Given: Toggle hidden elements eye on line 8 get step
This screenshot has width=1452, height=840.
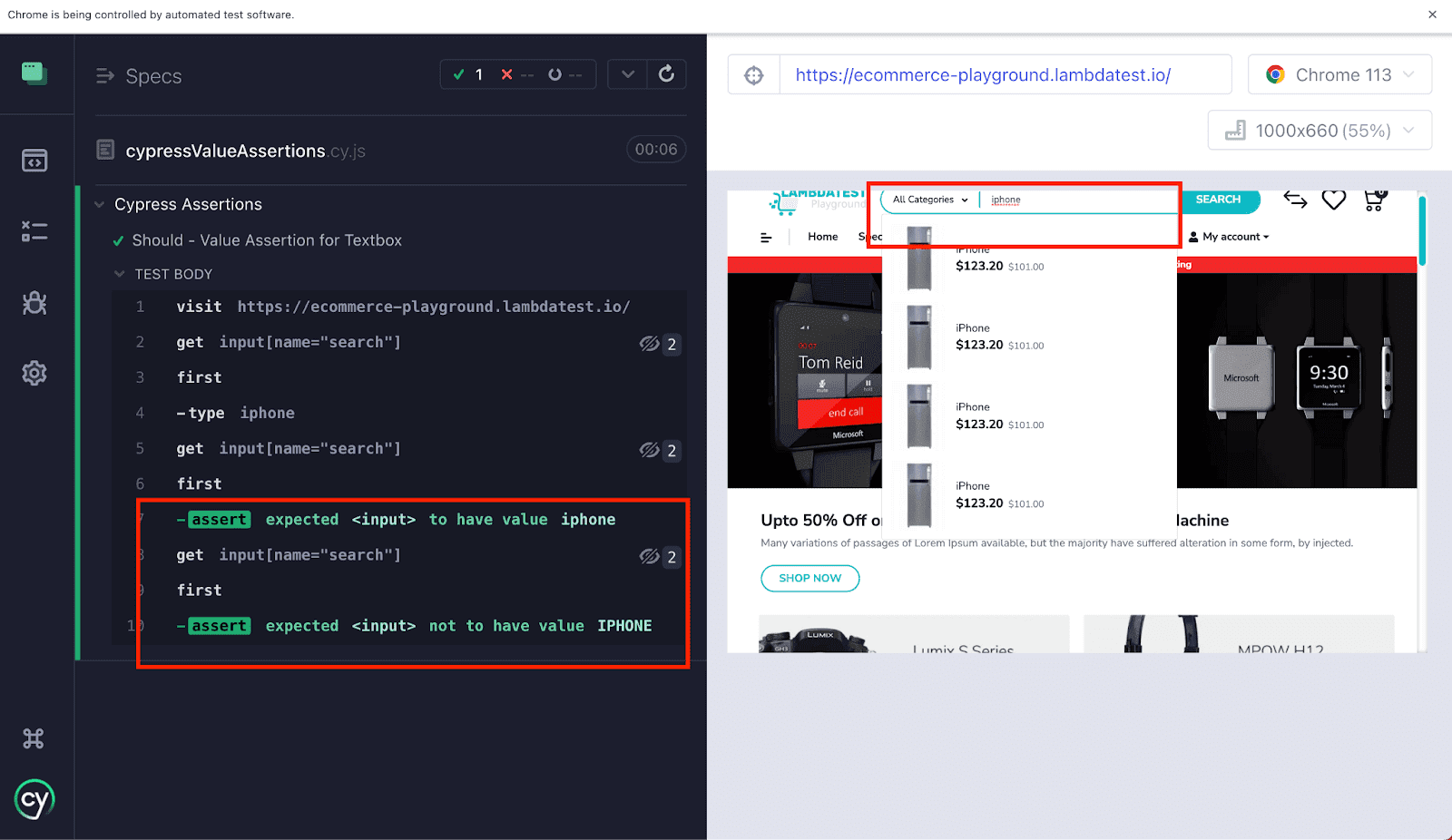Looking at the screenshot, I should [x=650, y=557].
